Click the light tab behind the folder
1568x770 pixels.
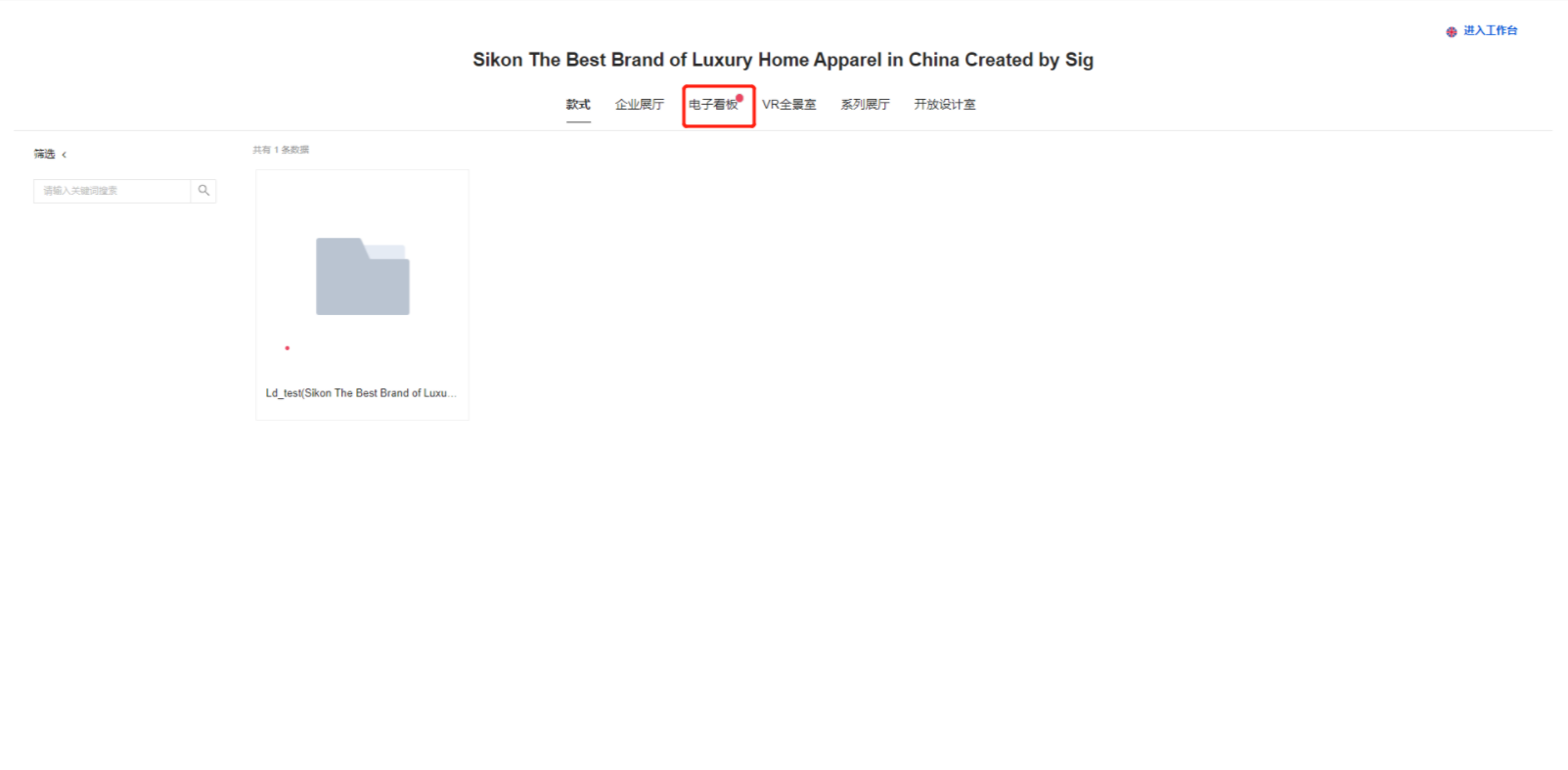click(387, 251)
